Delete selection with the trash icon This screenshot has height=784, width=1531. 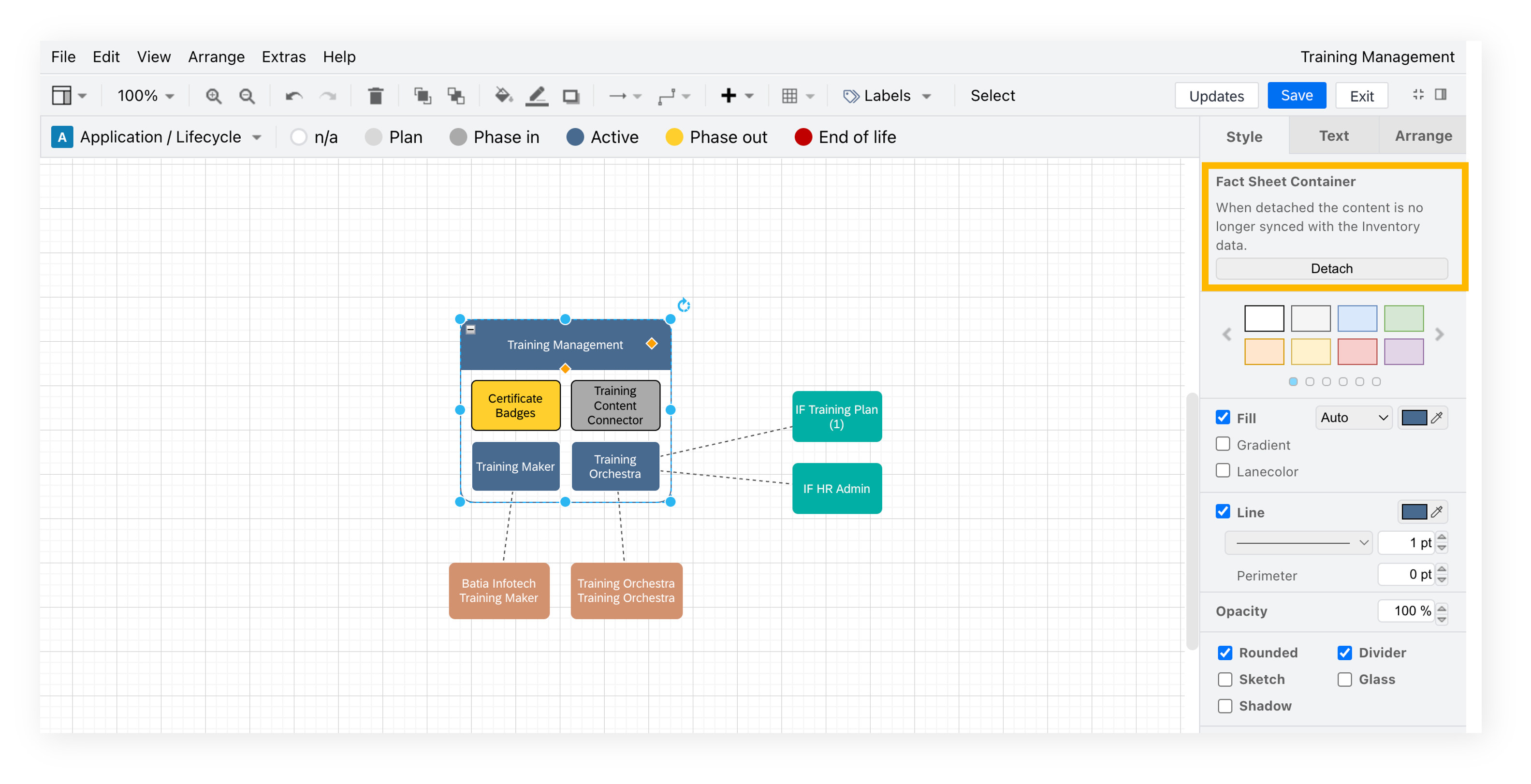(376, 96)
